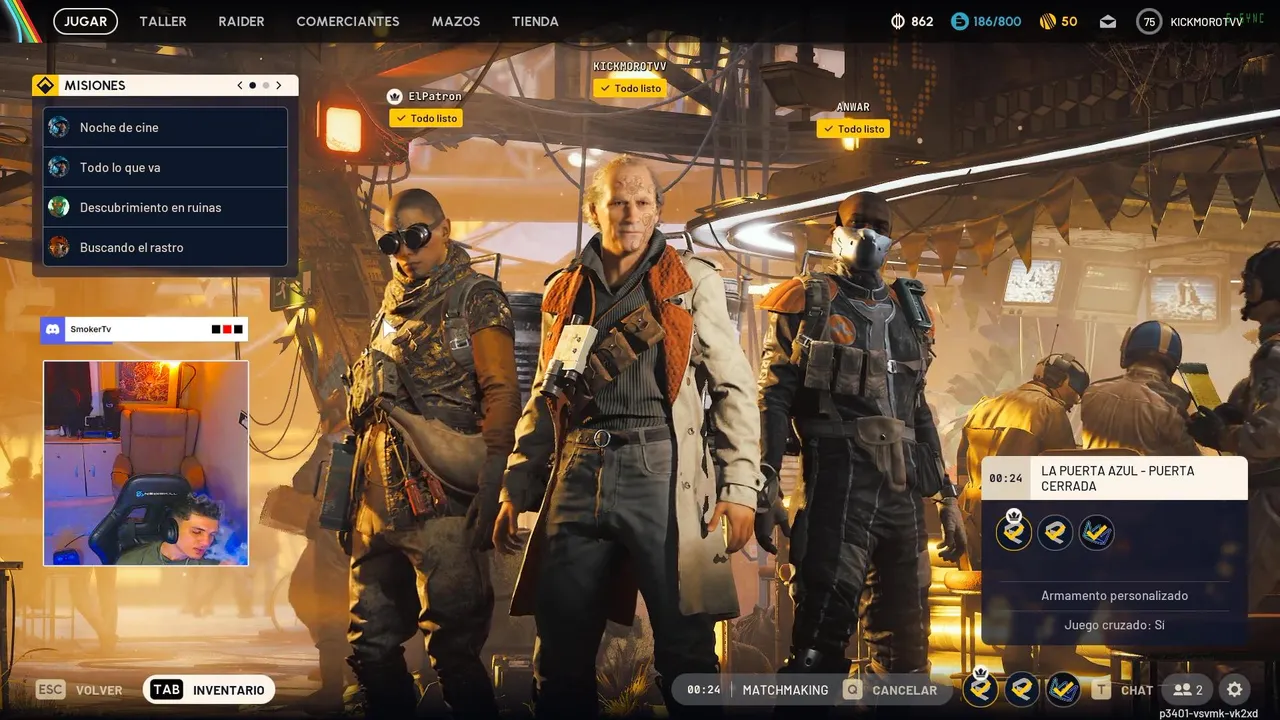Screen dimensions: 1280x720
Task: Click Todo listo badge under ElPatron
Action: (426, 118)
